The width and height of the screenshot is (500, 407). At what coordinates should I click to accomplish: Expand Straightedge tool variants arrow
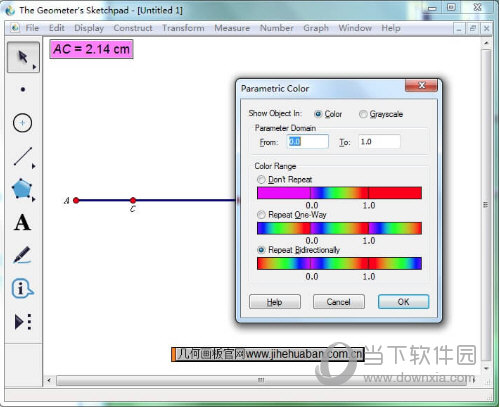[x=34, y=166]
